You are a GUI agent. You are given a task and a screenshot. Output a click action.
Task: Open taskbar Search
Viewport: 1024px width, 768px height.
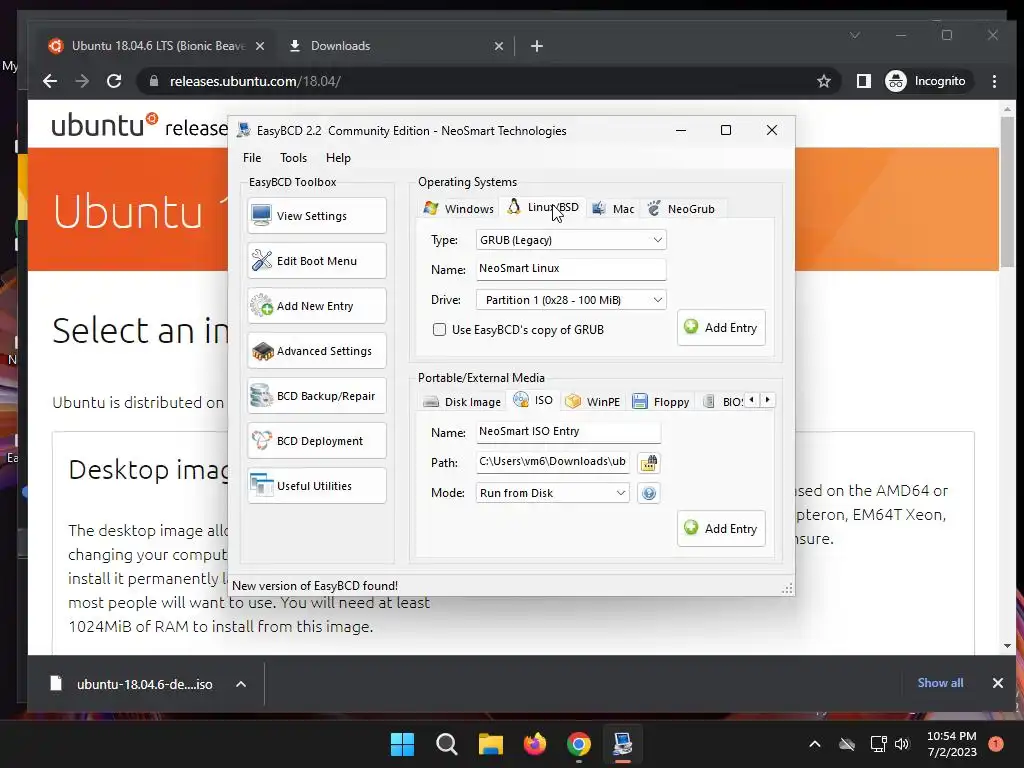[x=447, y=744]
